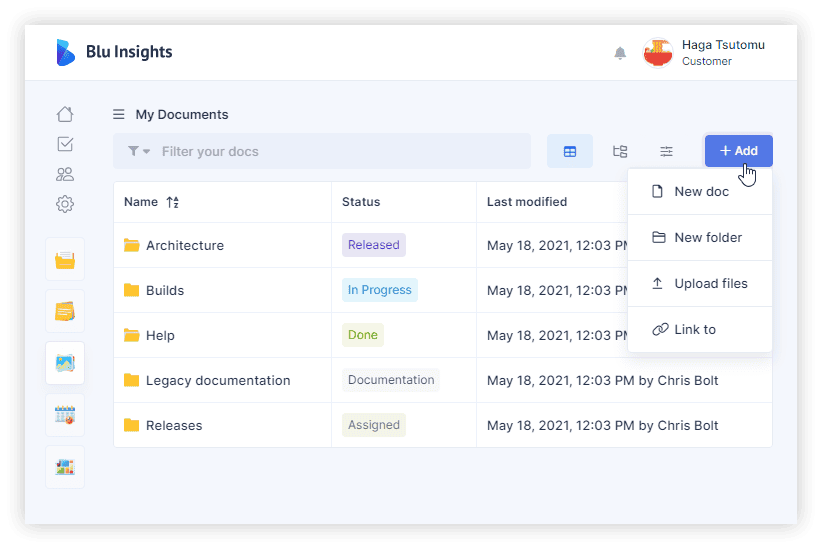Click Builds row last modified date
The height and width of the screenshot is (549, 822).
(557, 290)
